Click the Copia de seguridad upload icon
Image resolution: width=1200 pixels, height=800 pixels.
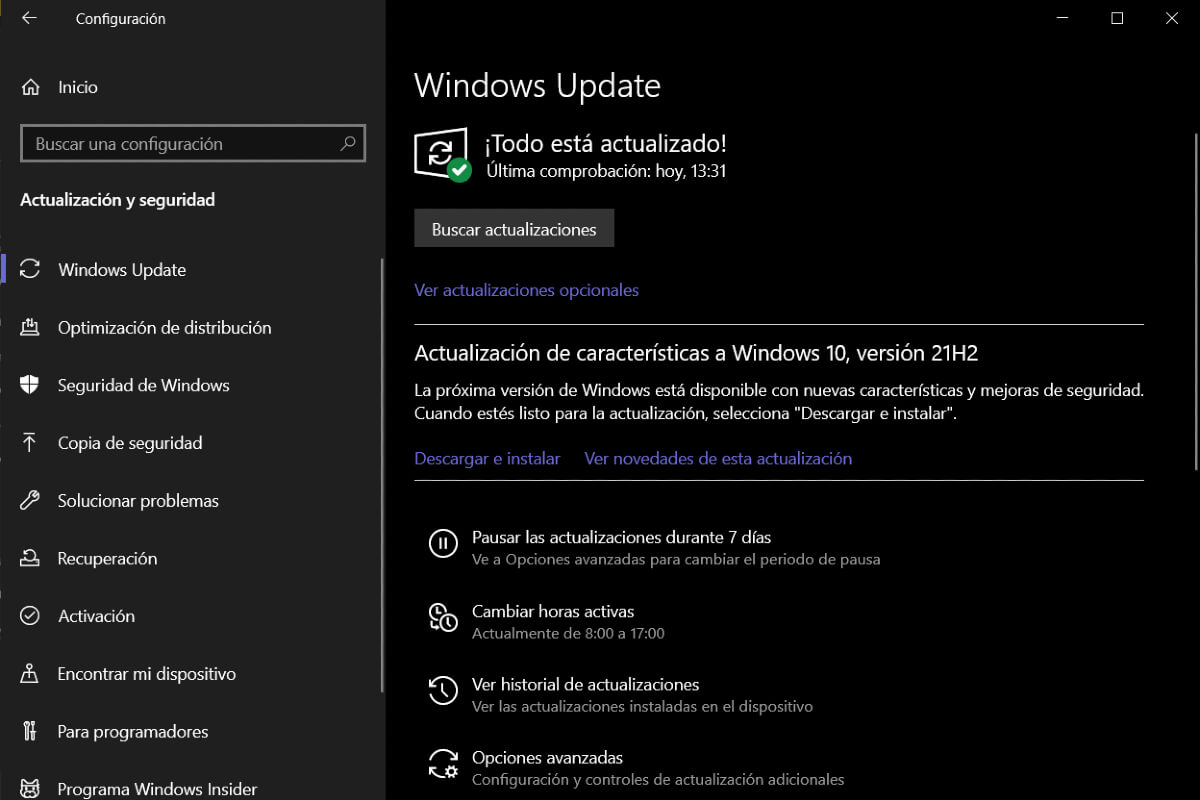(30, 443)
